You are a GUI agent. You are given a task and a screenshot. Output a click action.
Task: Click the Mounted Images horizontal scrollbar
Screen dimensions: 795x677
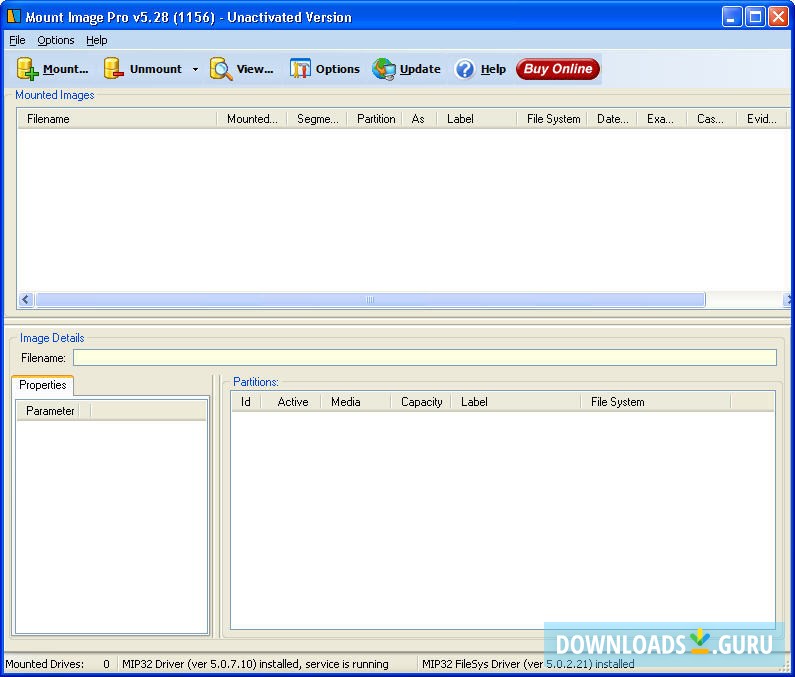pyautogui.click(x=370, y=300)
